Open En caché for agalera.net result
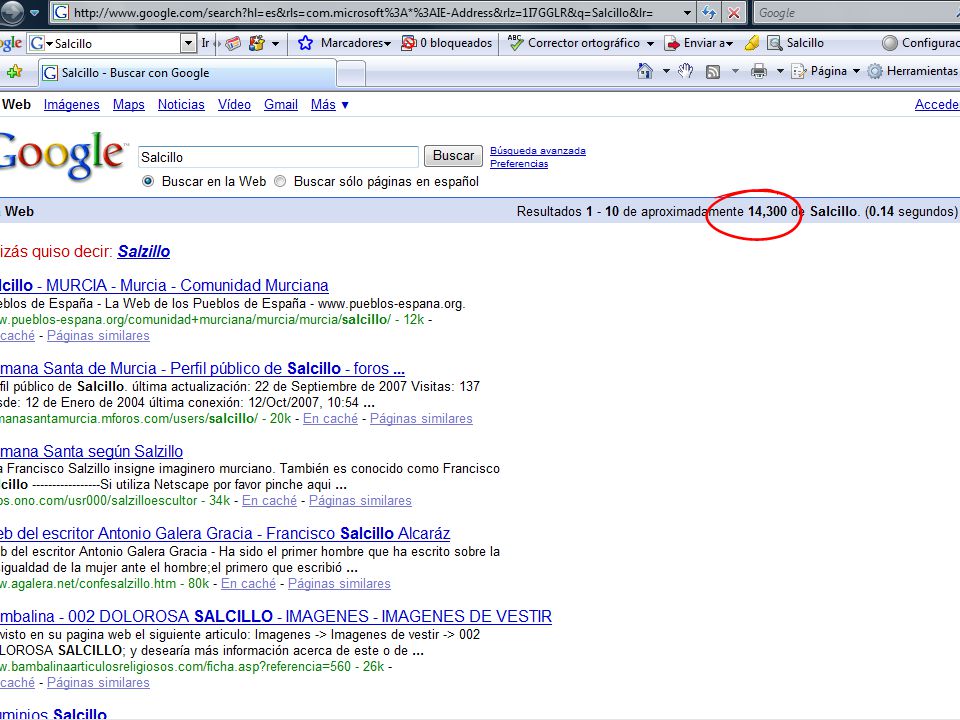The height and width of the screenshot is (720, 960). [249, 584]
